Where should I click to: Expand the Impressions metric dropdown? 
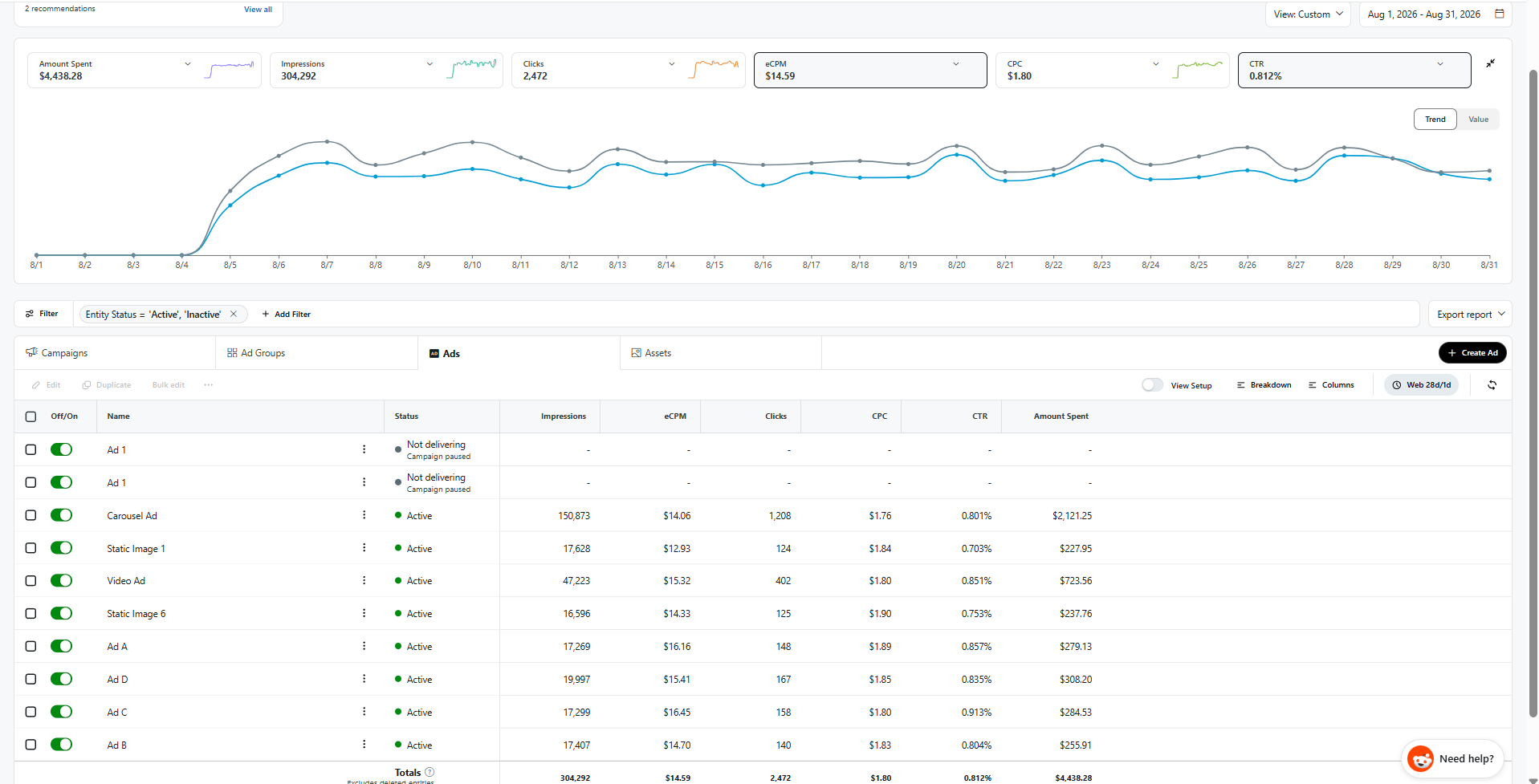click(x=430, y=64)
